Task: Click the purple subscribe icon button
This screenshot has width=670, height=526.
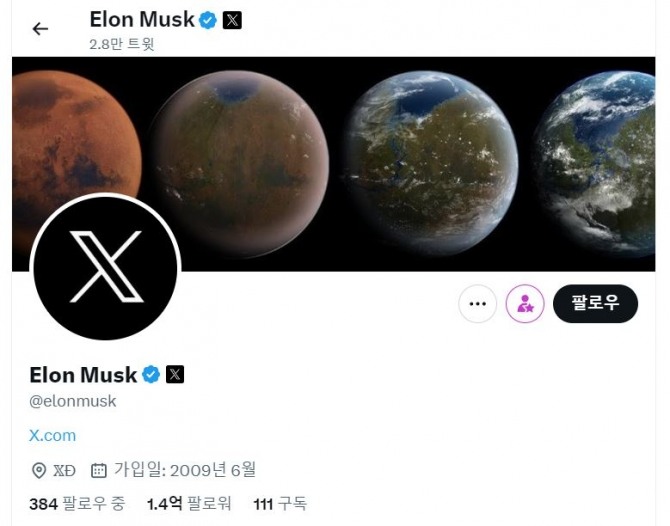Action: click(525, 304)
